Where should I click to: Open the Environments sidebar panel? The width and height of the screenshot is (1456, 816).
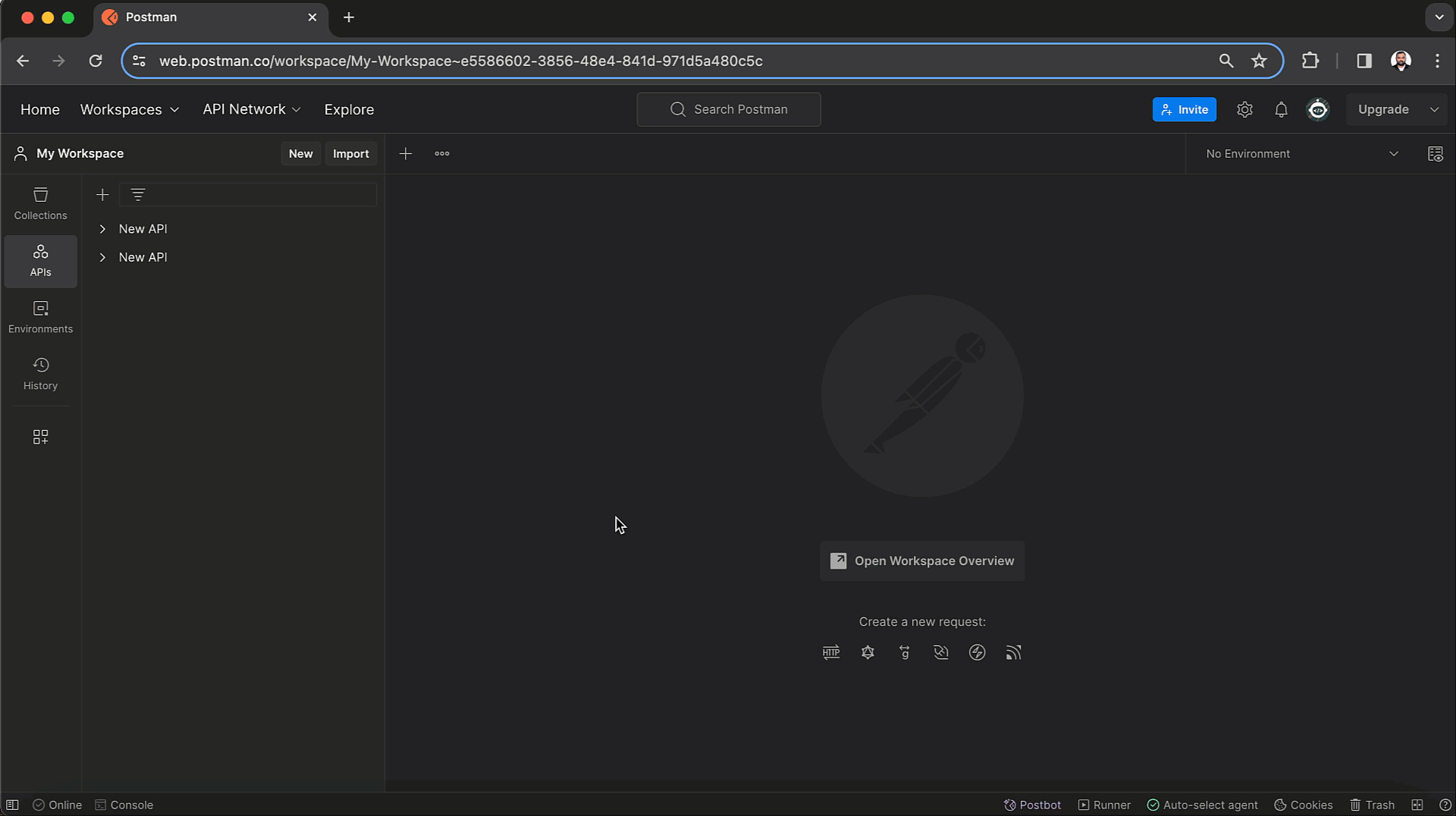40,316
